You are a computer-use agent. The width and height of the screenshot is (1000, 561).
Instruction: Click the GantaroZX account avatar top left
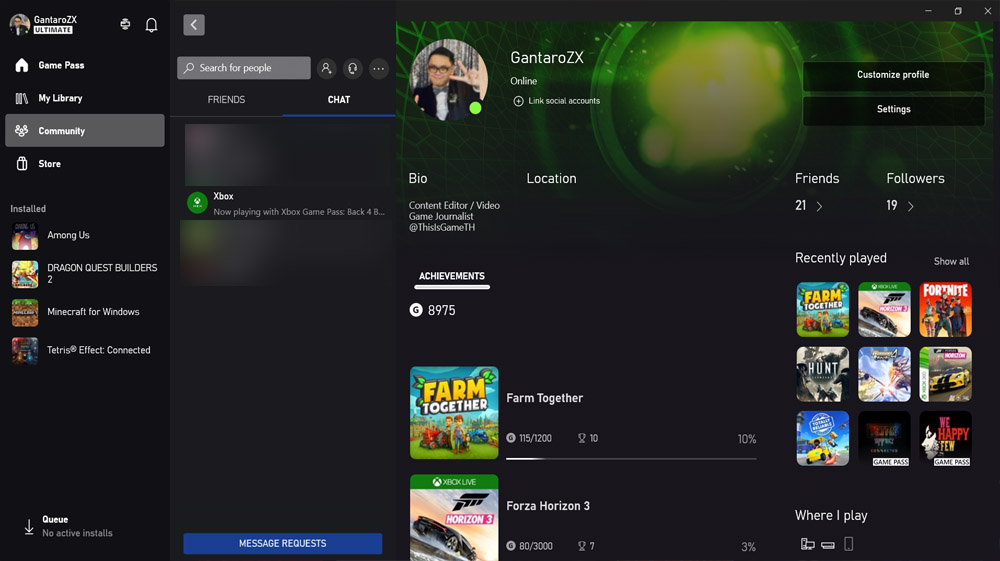pyautogui.click(x=20, y=25)
